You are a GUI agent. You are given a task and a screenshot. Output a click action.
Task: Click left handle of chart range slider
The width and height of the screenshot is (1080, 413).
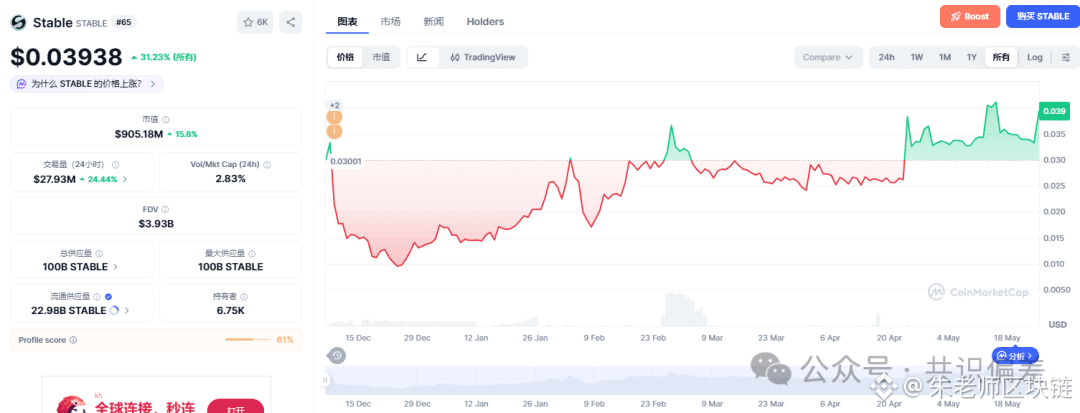pyautogui.click(x=326, y=380)
